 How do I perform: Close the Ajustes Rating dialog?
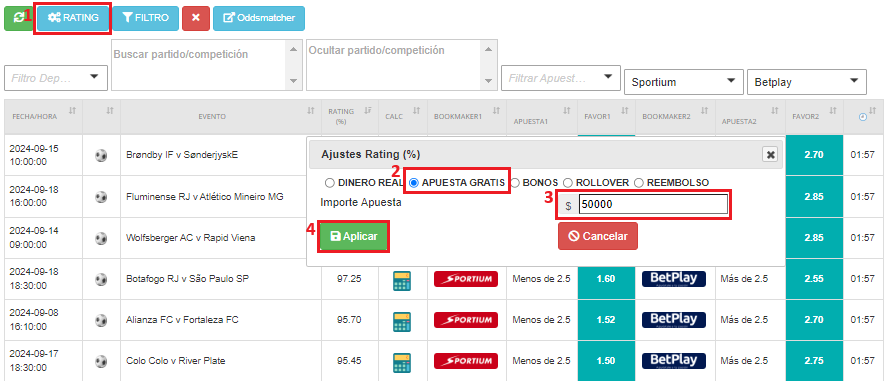click(x=770, y=155)
